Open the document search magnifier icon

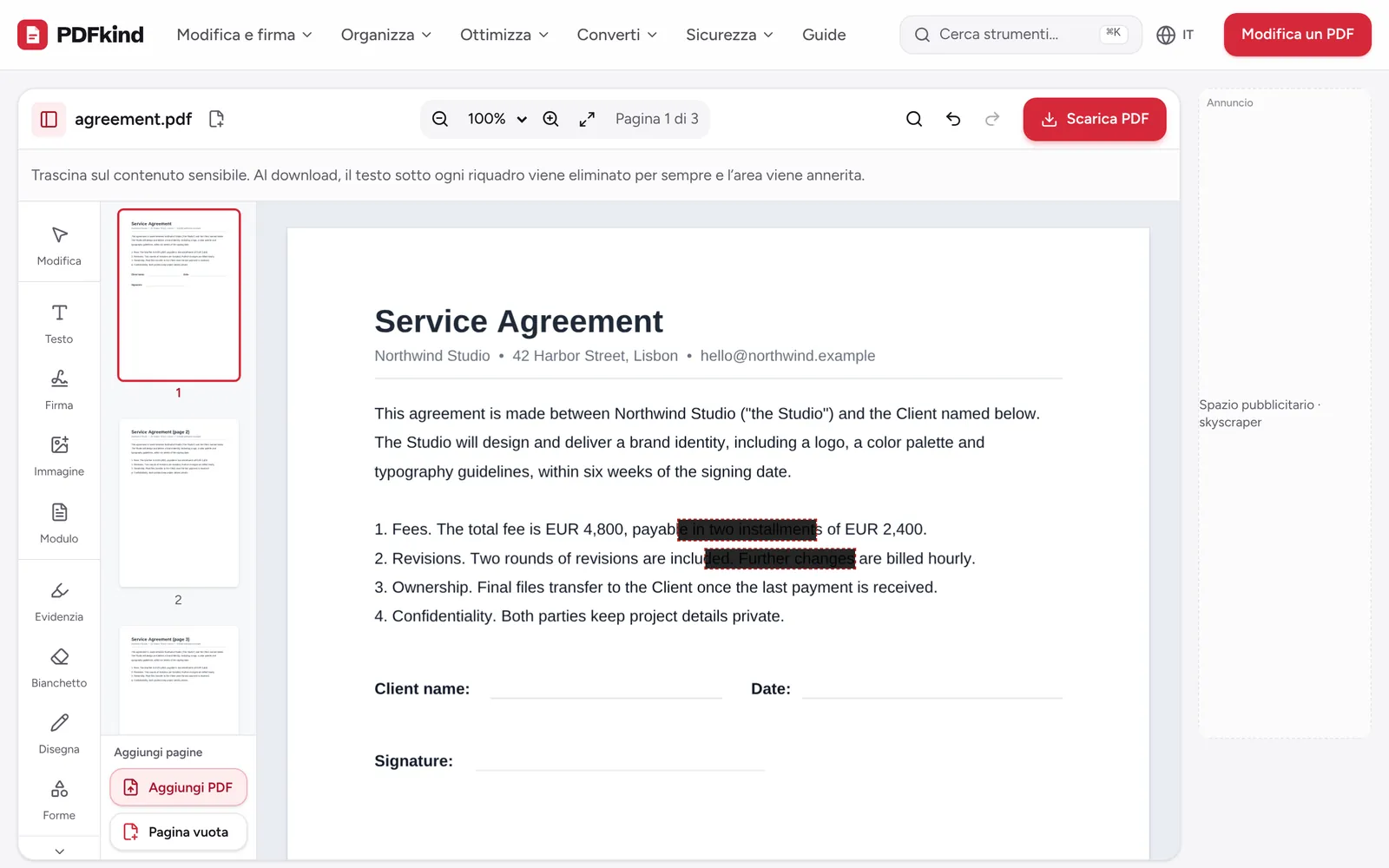point(914,119)
